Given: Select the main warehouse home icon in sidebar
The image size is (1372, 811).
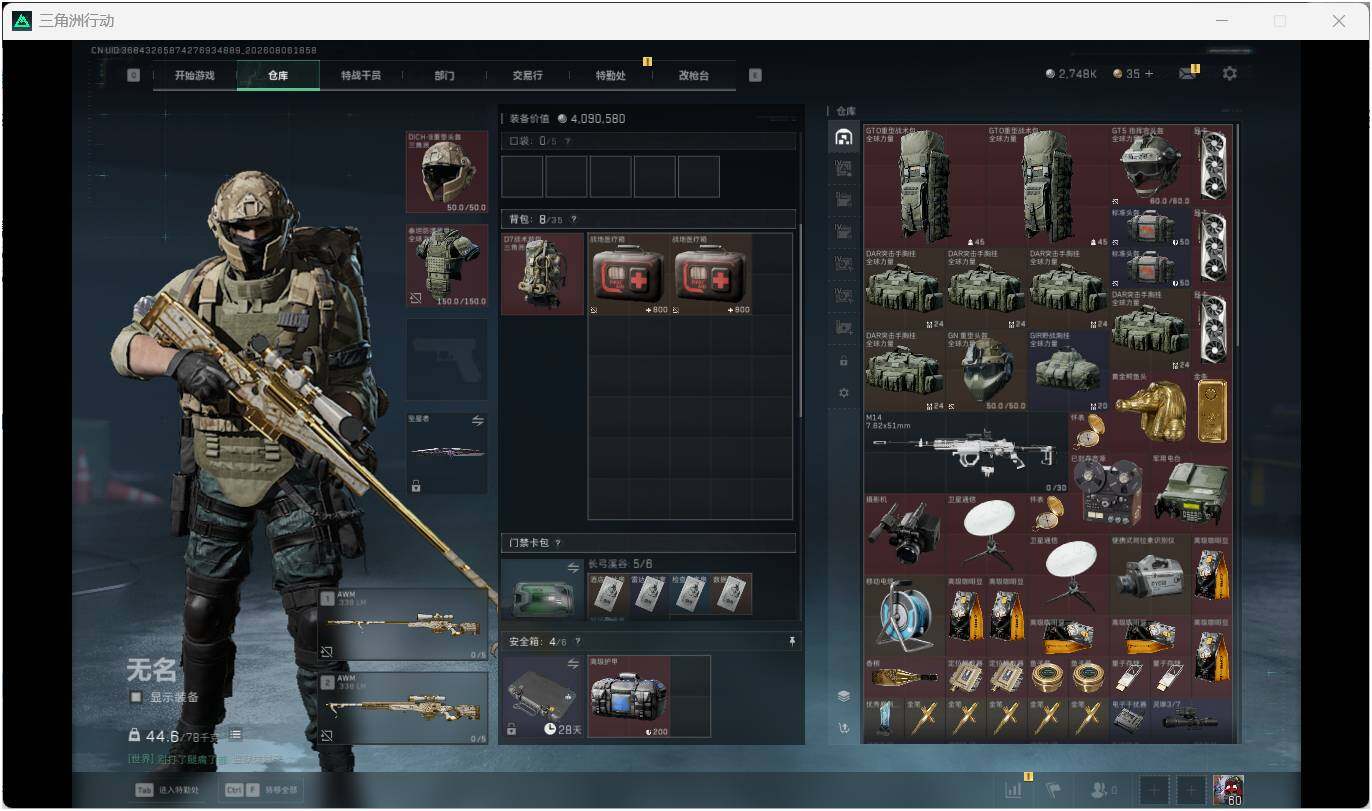Looking at the screenshot, I should coord(844,137).
